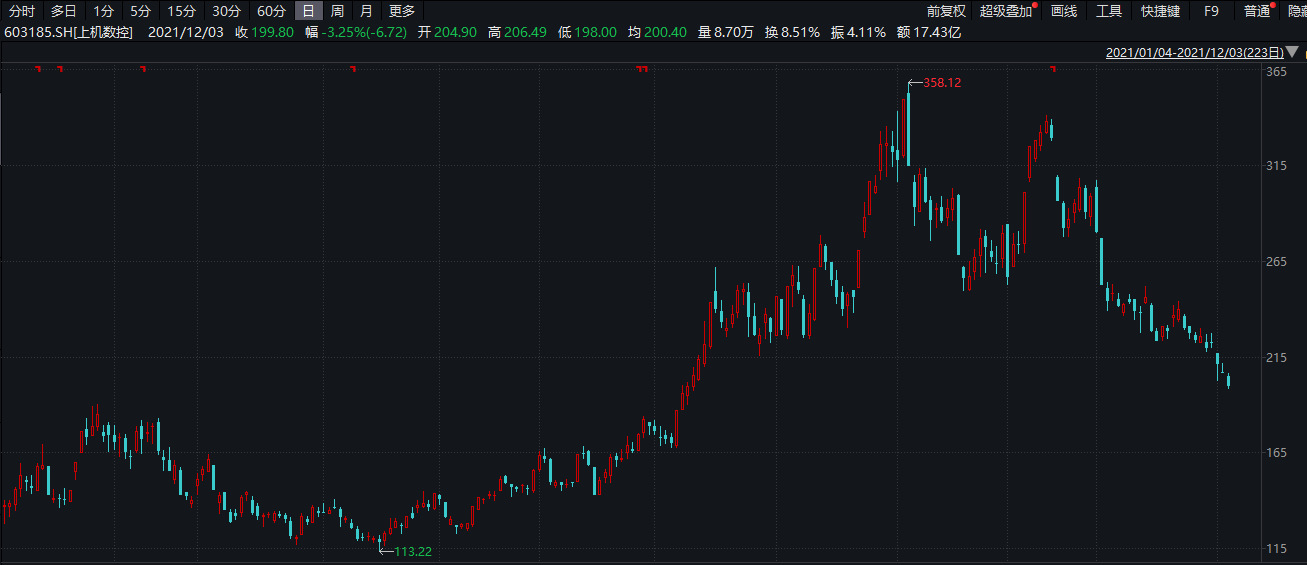Screen dimensions: 1307x565
Task: Open the 前复权 price adjustment option
Action: coord(946,11)
